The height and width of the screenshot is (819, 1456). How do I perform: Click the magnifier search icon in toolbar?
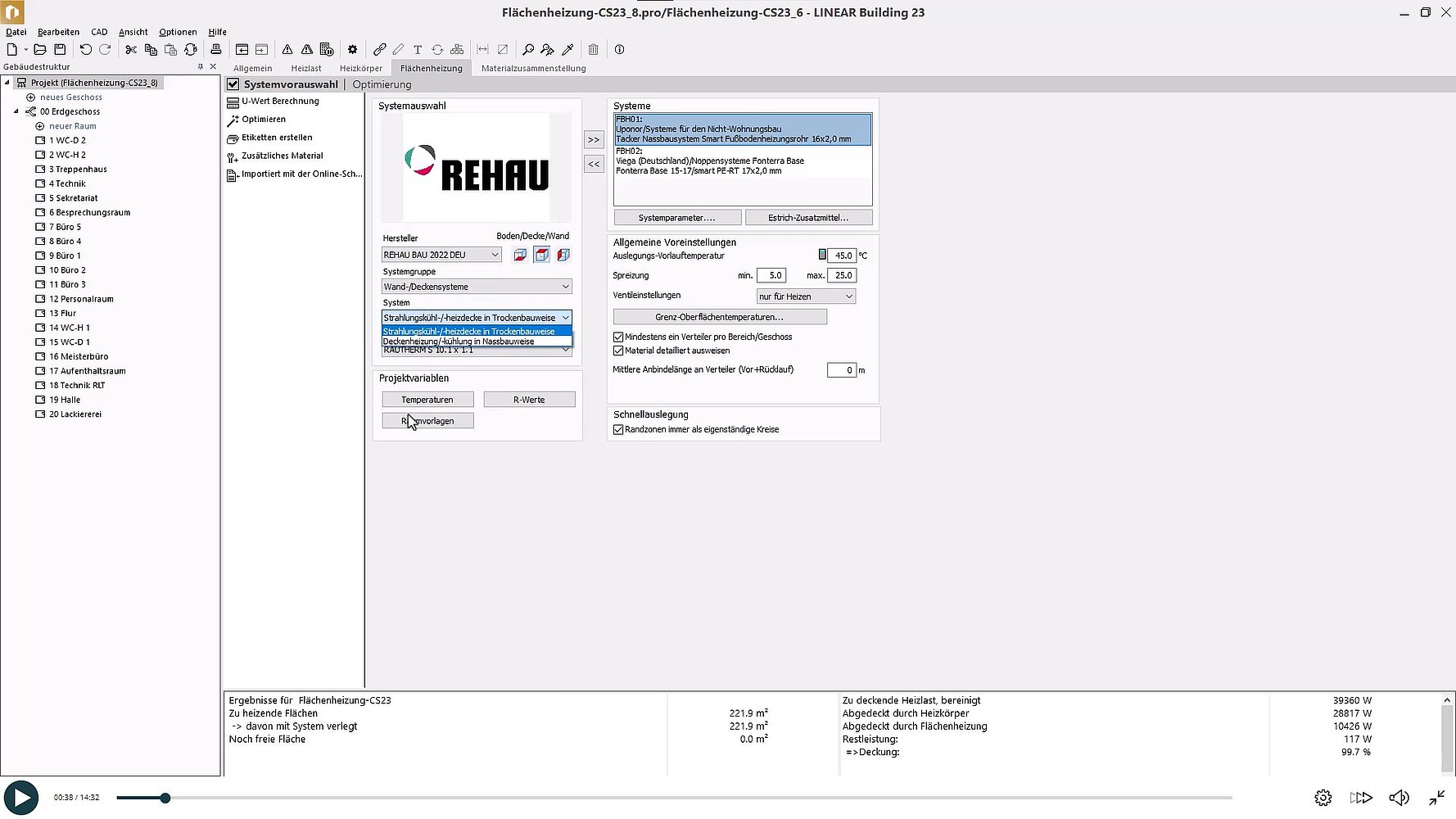click(528, 49)
